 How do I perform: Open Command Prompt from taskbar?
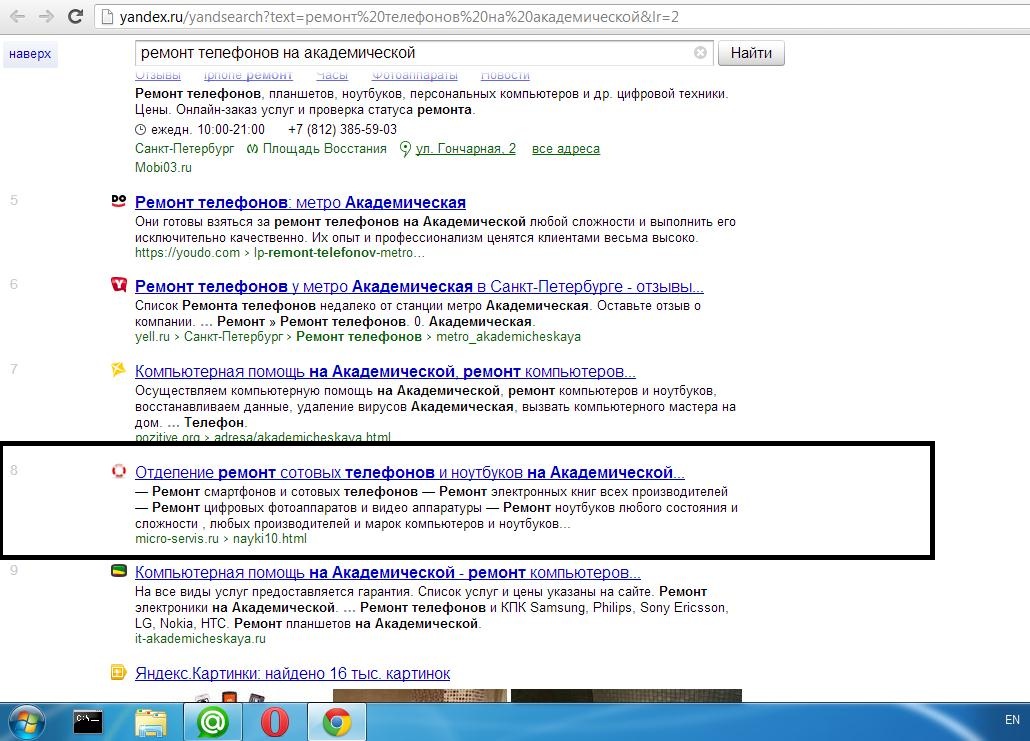pyautogui.click(x=87, y=722)
